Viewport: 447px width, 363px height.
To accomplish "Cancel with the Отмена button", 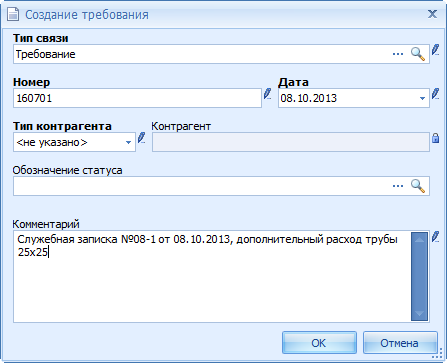I will [400, 343].
